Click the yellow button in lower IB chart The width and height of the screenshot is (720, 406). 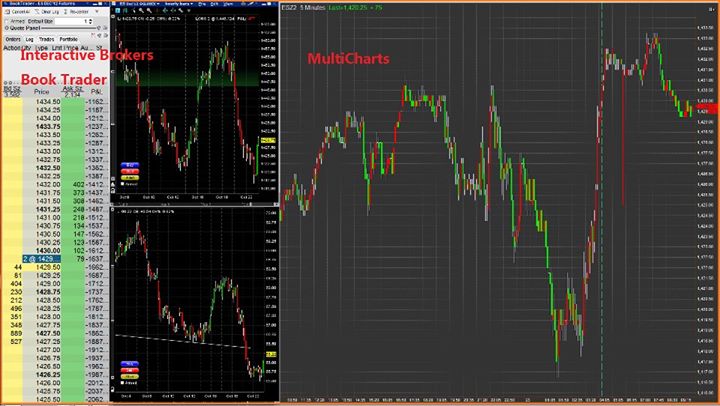[129, 377]
